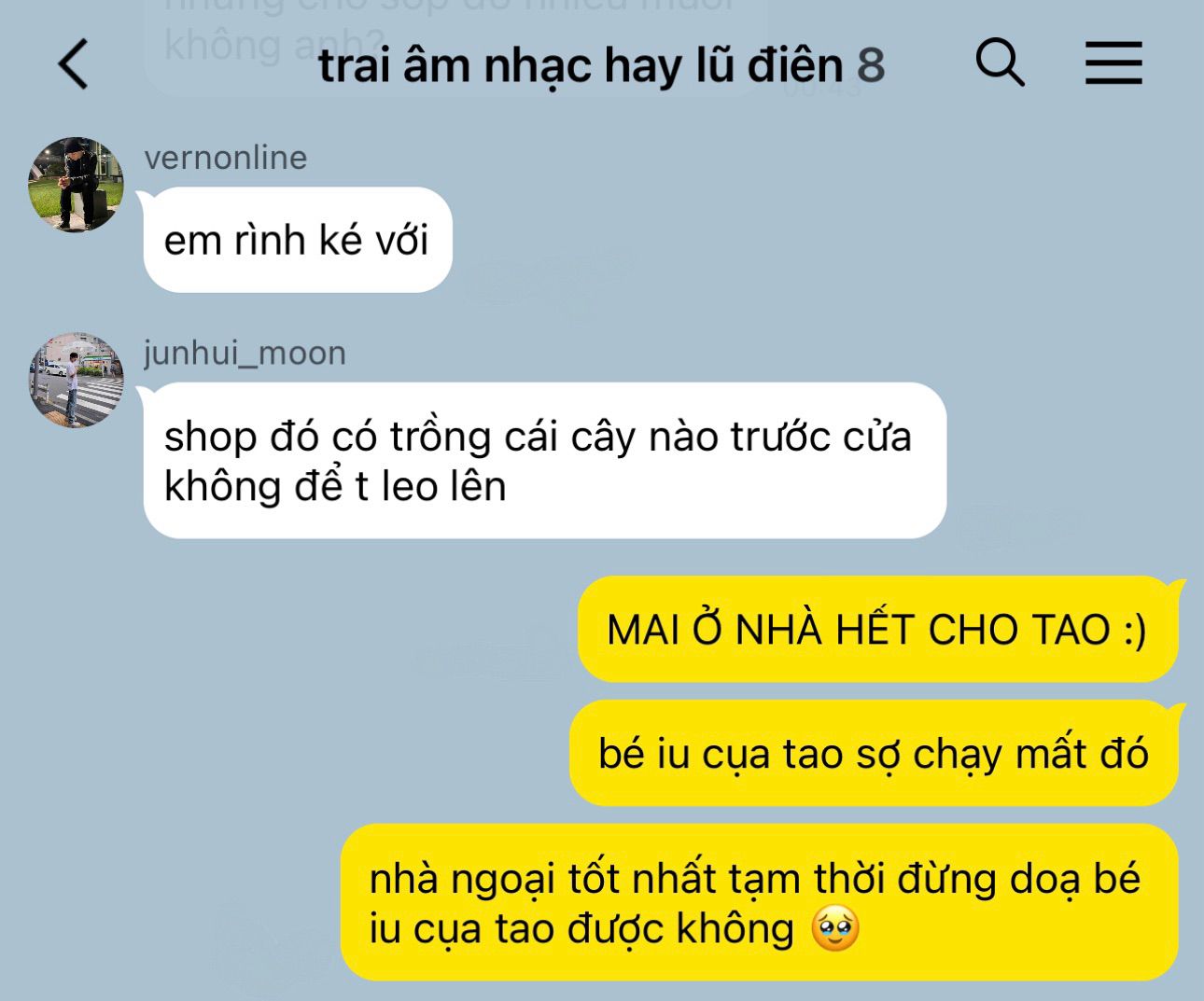Open the chat search magnifier icon
Image resolution: width=1204 pixels, height=1001 pixels.
coord(1000,63)
